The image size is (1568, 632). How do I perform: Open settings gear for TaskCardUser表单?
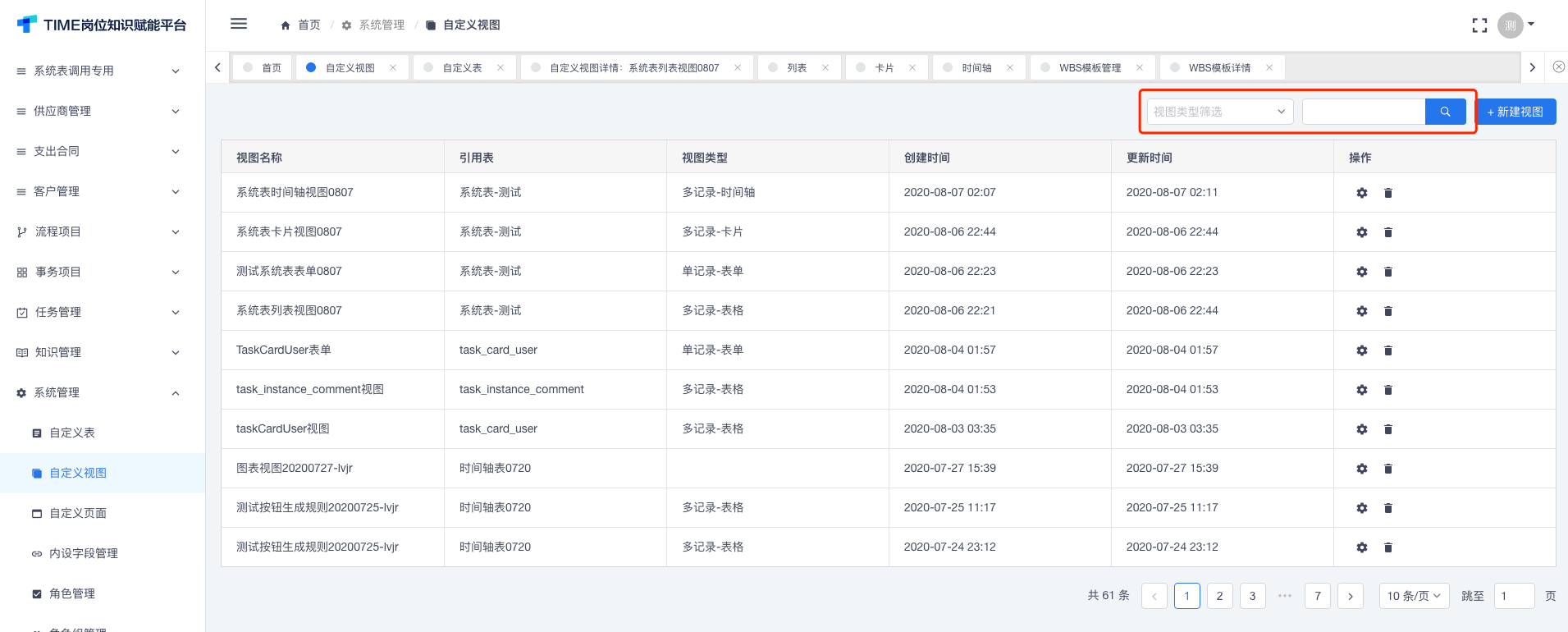coord(1362,350)
